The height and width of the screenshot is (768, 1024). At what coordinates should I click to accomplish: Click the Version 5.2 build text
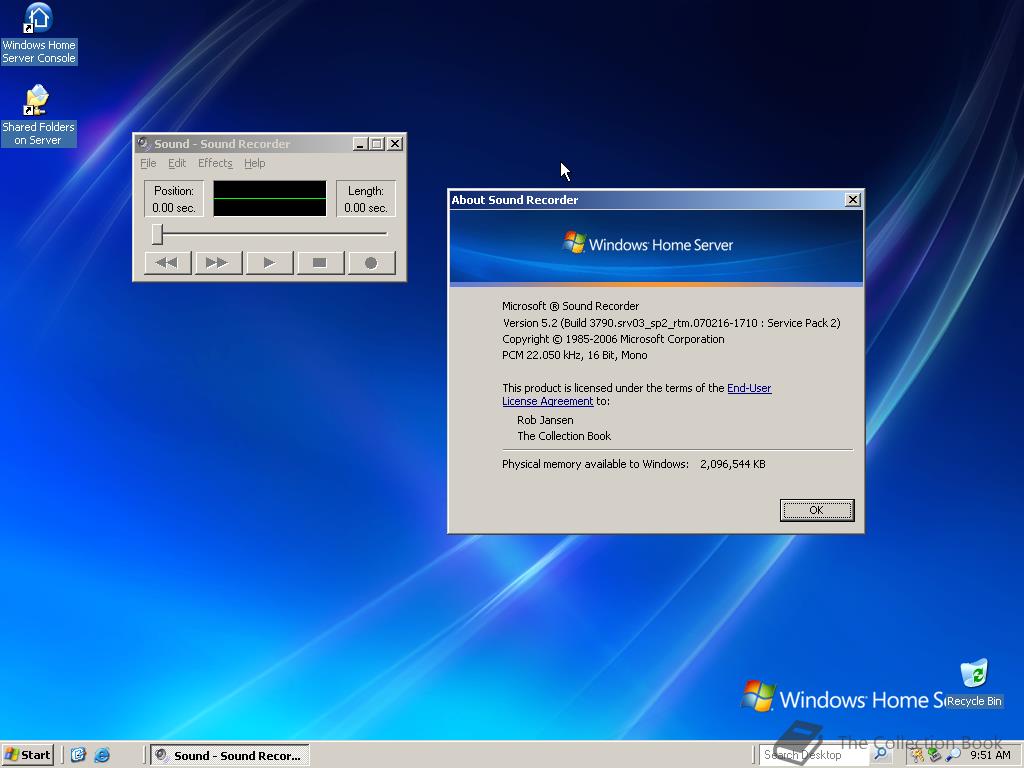point(671,323)
